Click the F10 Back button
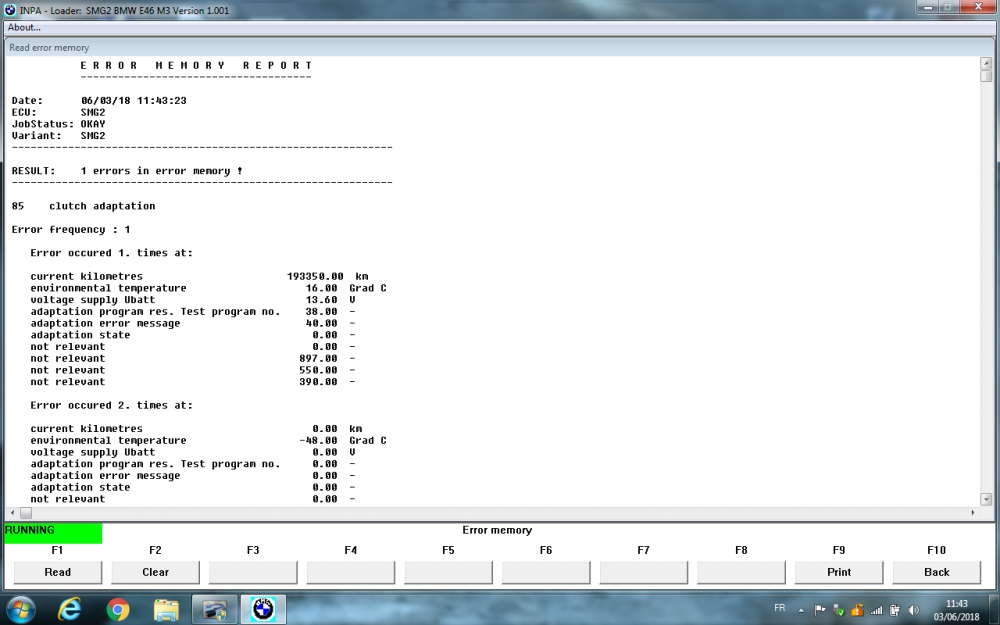The image size is (1000, 625). [x=936, y=572]
